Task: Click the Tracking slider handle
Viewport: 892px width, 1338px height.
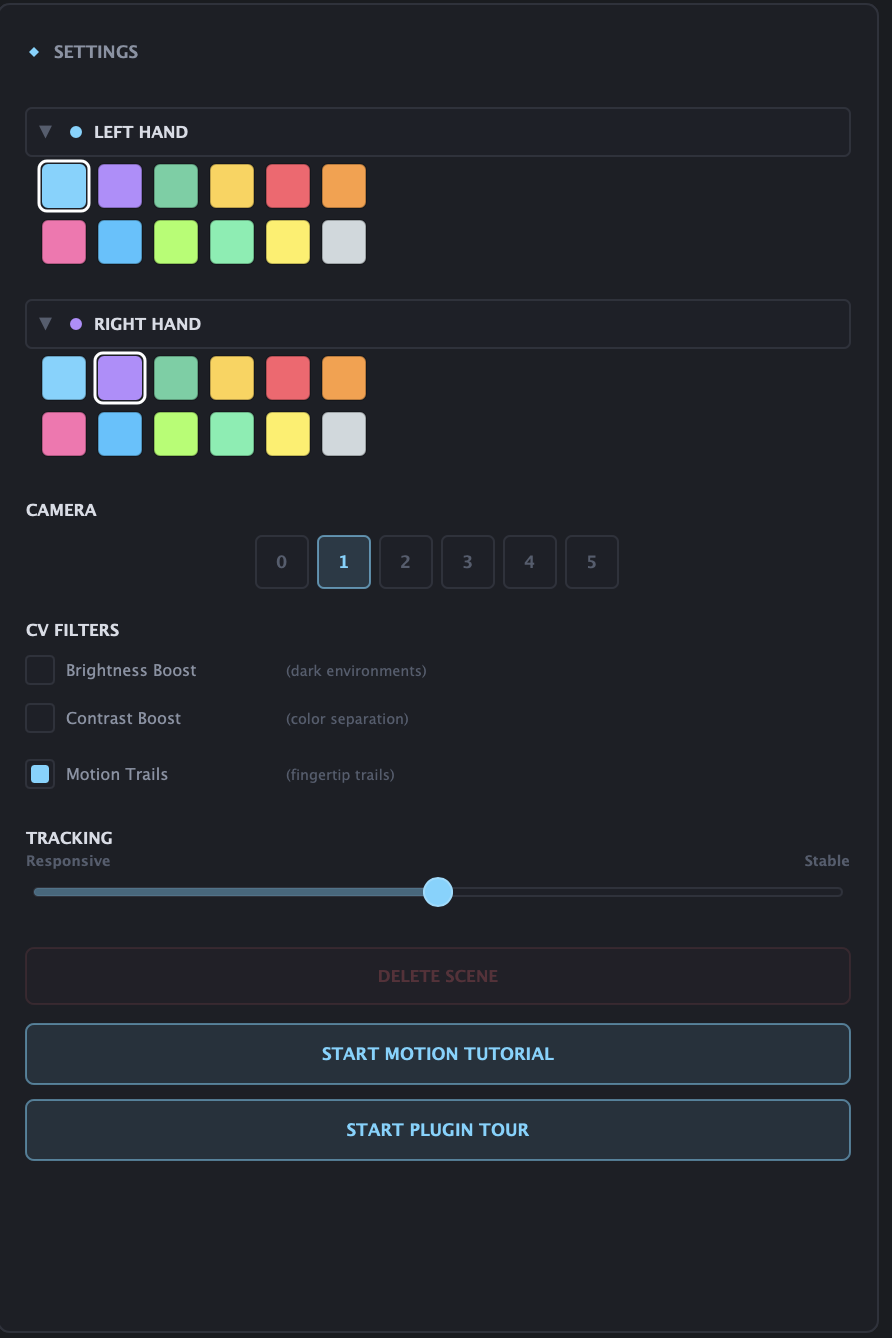Action: (x=438, y=892)
